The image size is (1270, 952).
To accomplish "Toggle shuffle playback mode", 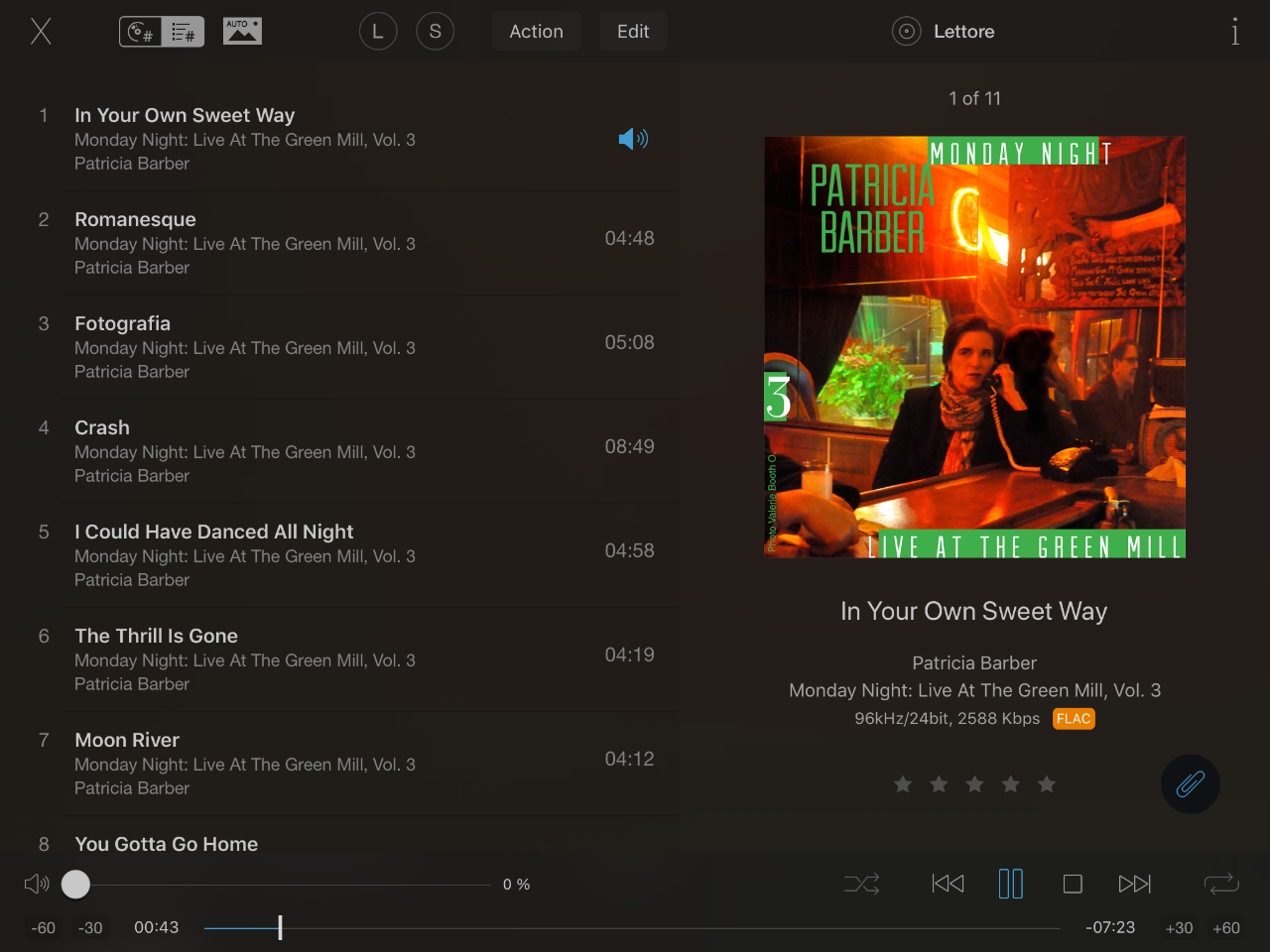I will click(861, 884).
